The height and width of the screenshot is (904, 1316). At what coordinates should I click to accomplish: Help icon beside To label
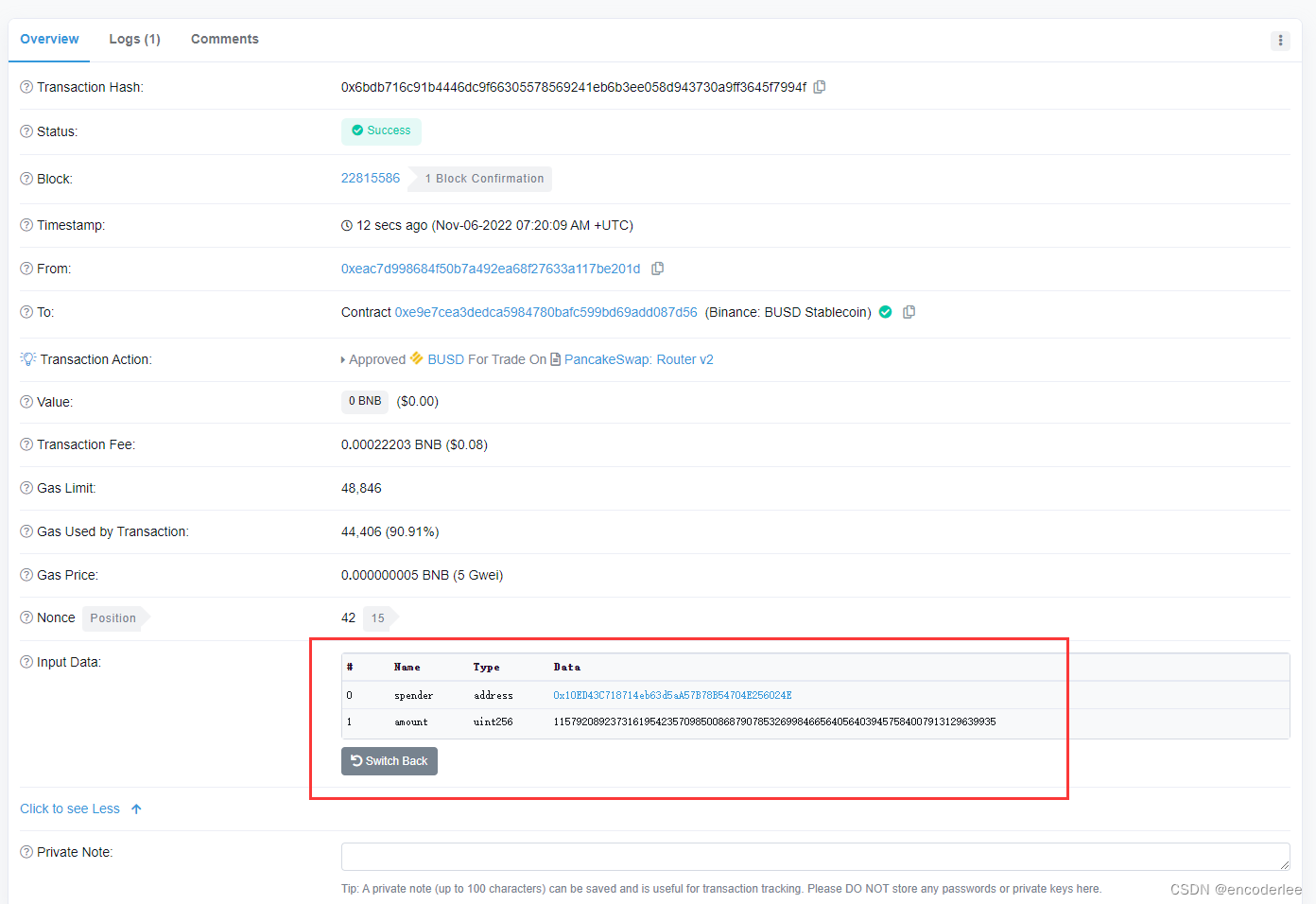[x=26, y=312]
